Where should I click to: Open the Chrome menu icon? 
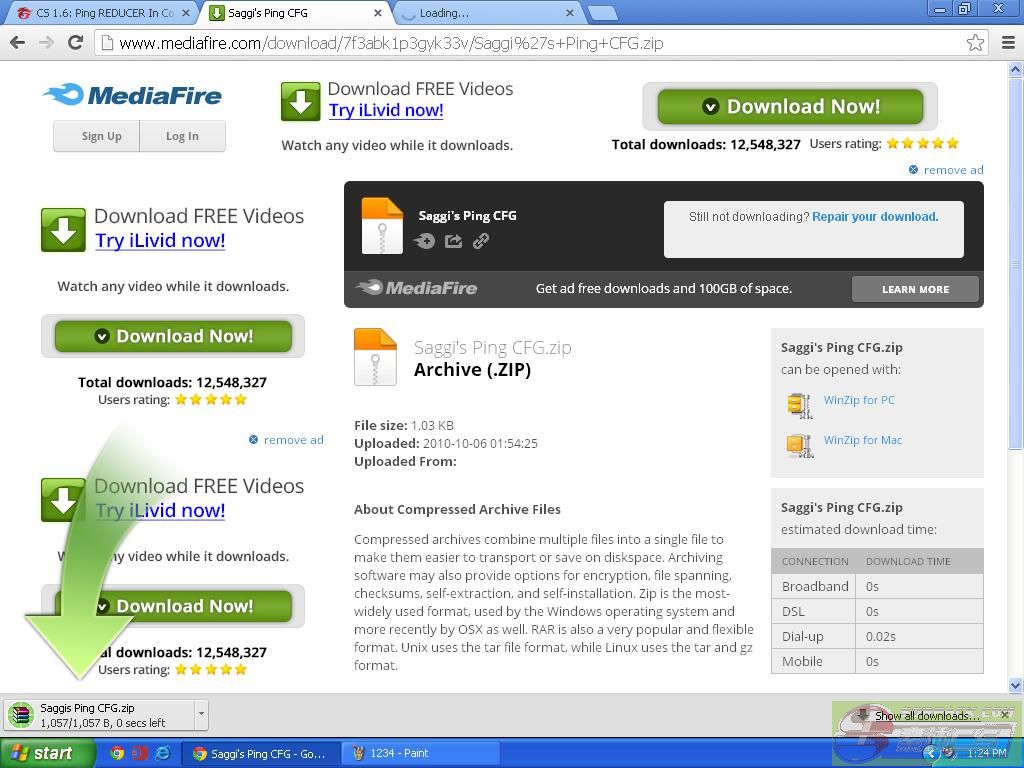click(1007, 43)
